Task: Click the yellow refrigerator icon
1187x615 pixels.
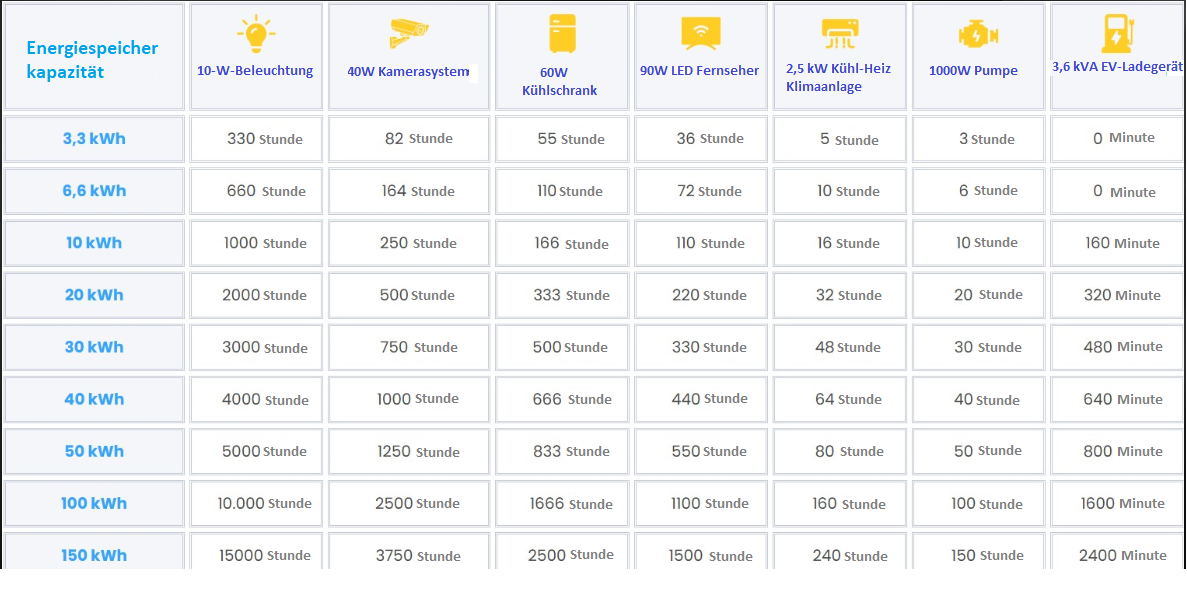Action: point(562,34)
